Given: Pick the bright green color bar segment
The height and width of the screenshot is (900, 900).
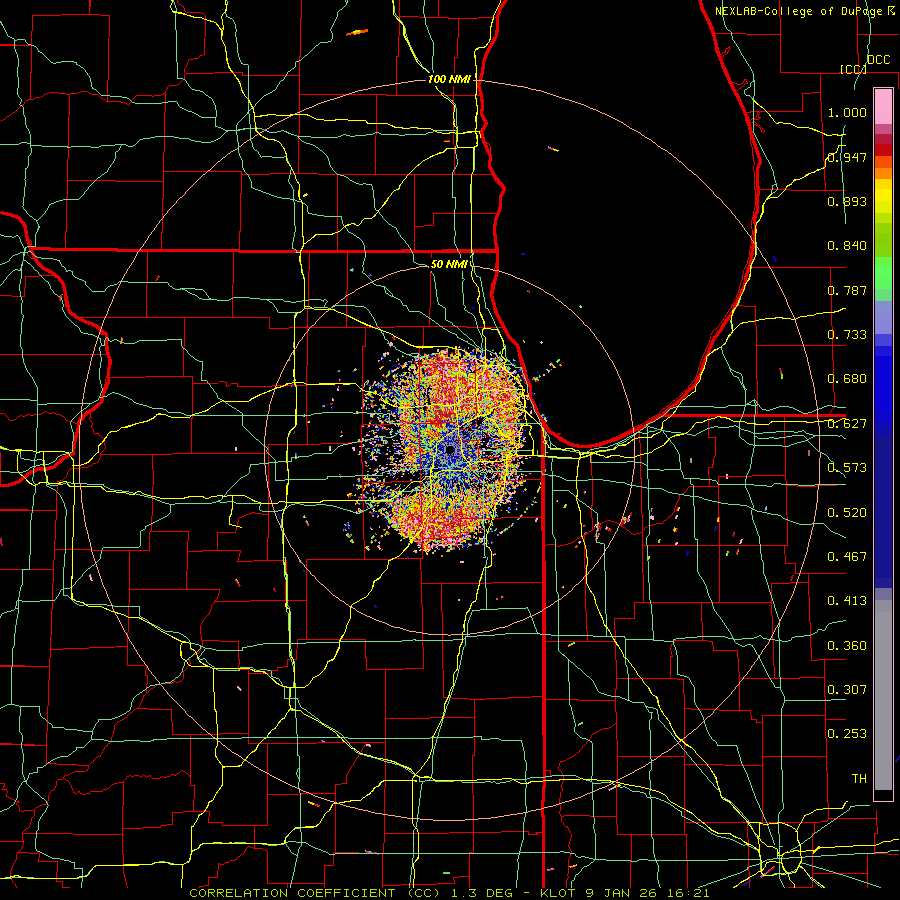Looking at the screenshot, I should [x=883, y=272].
